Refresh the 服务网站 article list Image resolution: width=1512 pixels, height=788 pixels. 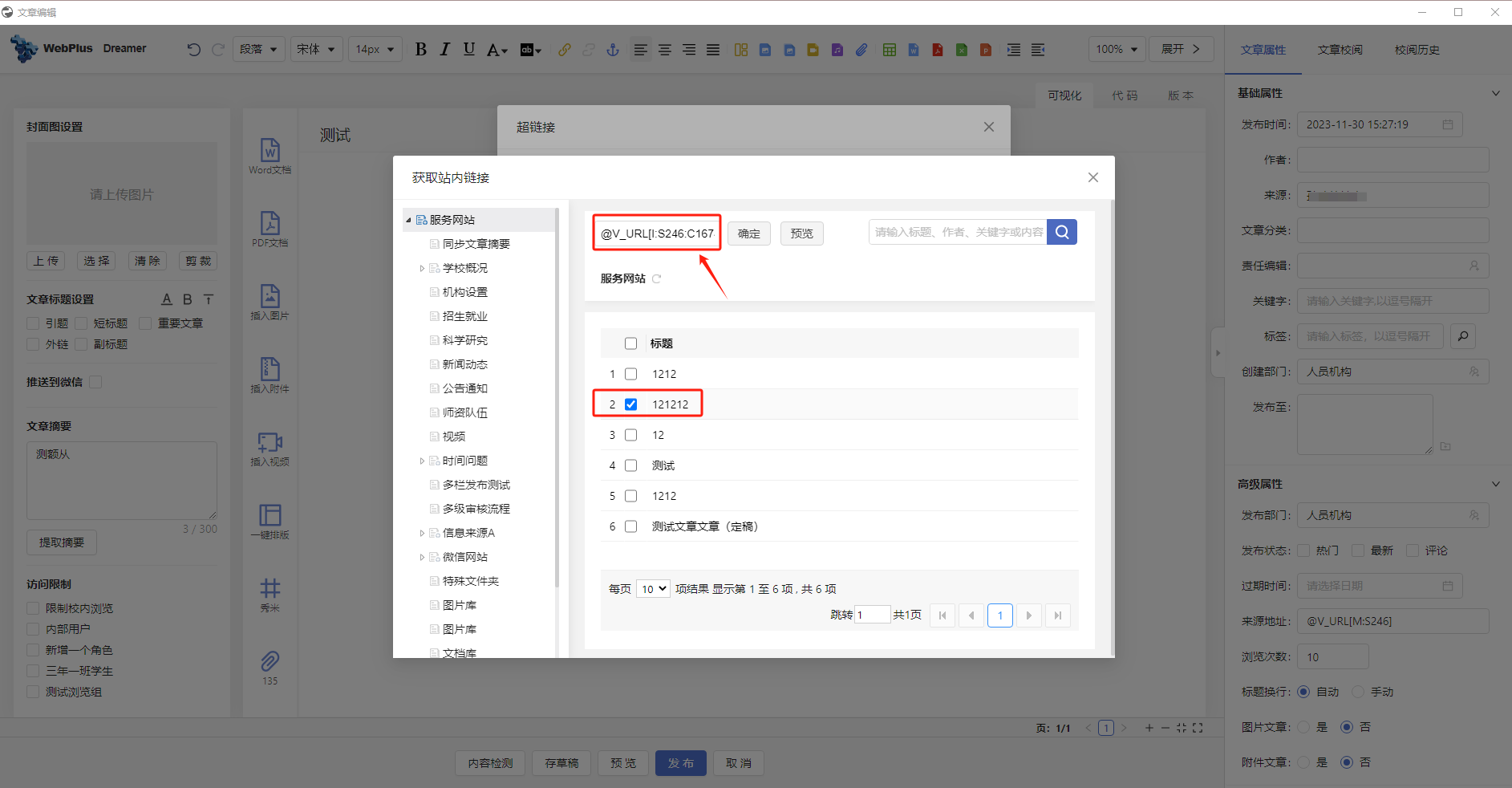click(657, 279)
